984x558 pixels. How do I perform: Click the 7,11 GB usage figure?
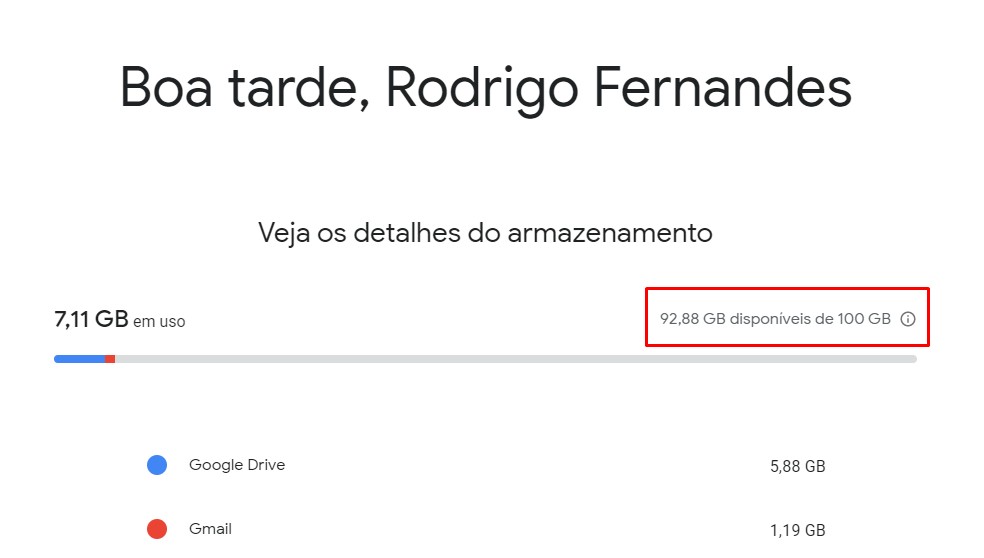[92, 319]
